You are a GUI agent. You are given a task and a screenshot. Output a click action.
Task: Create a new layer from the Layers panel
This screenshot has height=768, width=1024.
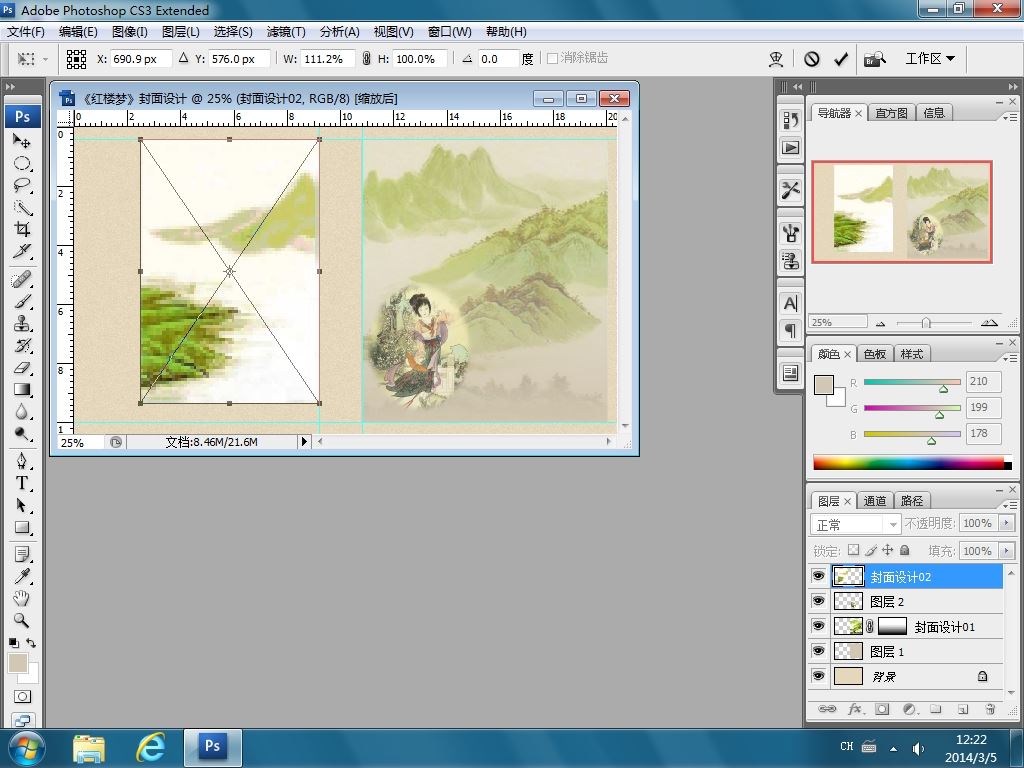pyautogui.click(x=963, y=709)
